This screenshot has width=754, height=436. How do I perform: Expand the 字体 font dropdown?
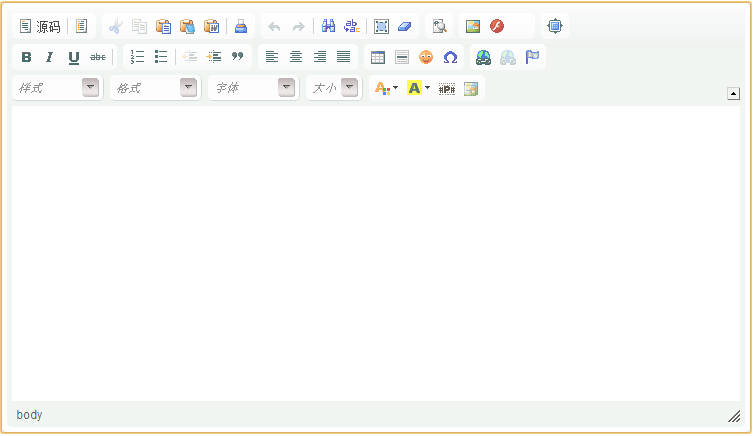tap(254, 88)
